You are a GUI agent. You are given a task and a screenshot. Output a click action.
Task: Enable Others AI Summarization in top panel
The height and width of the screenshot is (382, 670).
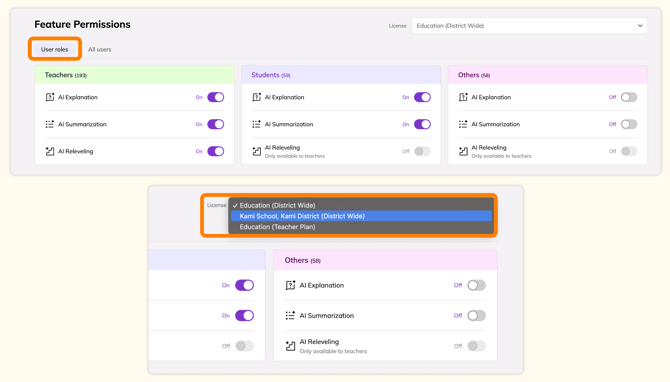629,124
